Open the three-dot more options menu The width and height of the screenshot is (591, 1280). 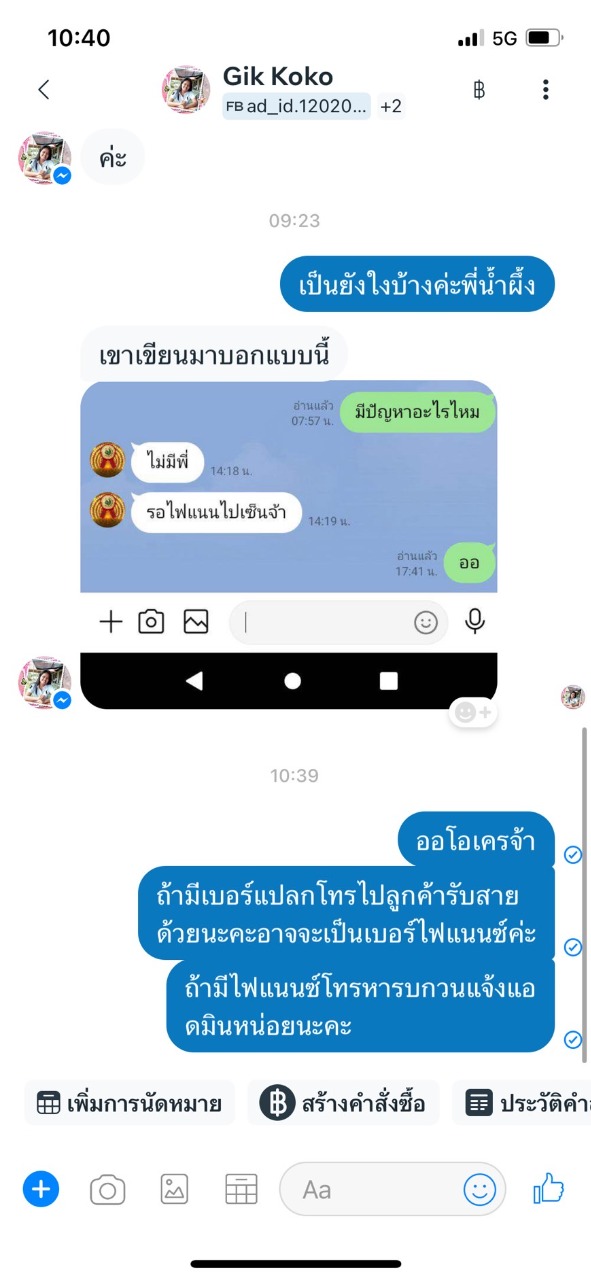[x=545, y=90]
